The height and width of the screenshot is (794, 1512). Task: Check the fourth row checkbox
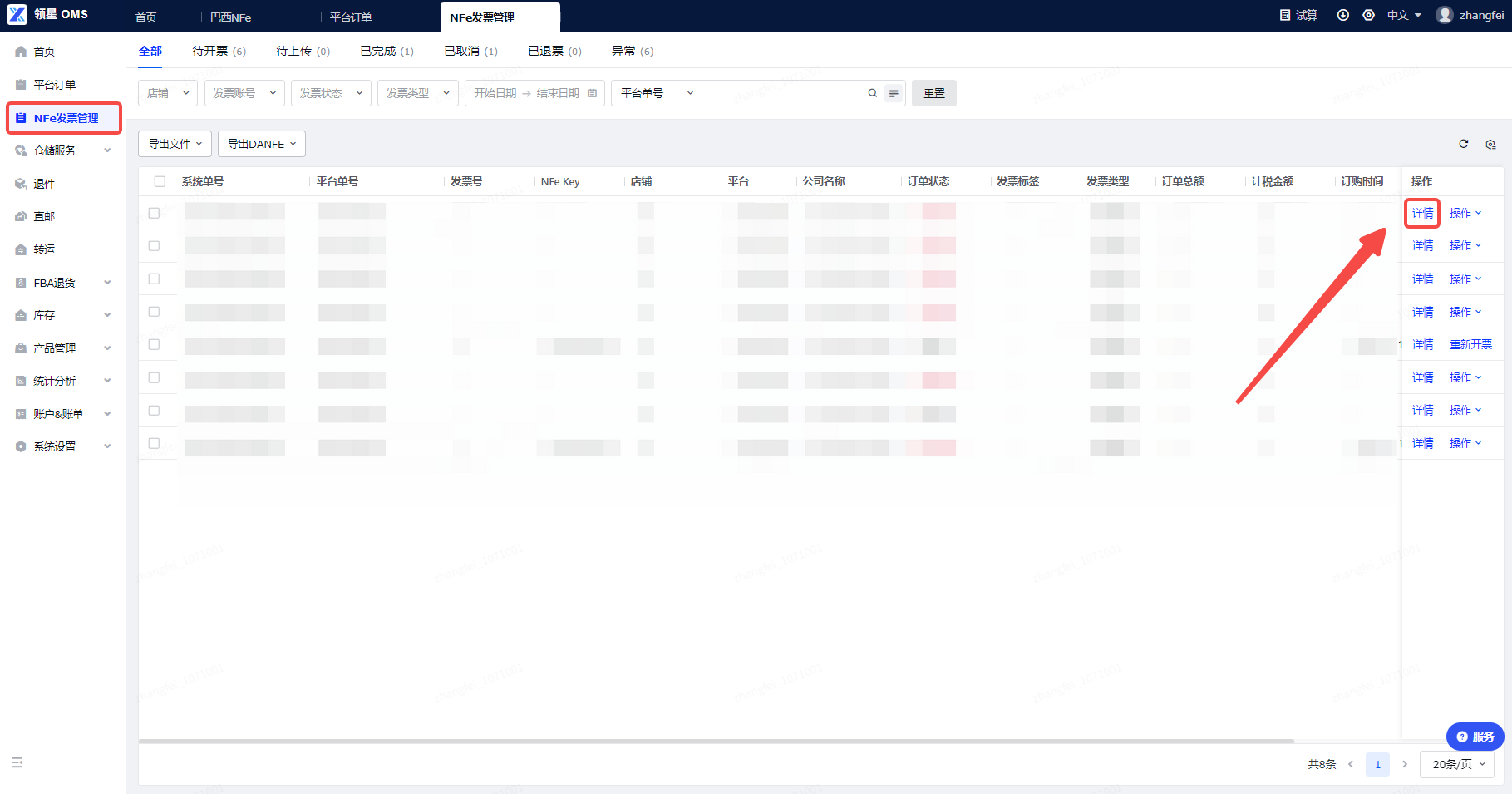pos(154,311)
